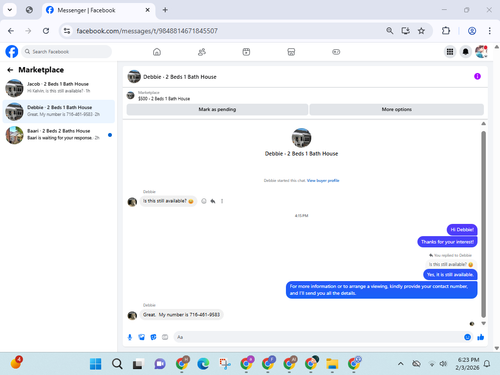This screenshot has width=500, height=375.
Task: Go to Facebook Home feed icon
Action: pos(157,52)
